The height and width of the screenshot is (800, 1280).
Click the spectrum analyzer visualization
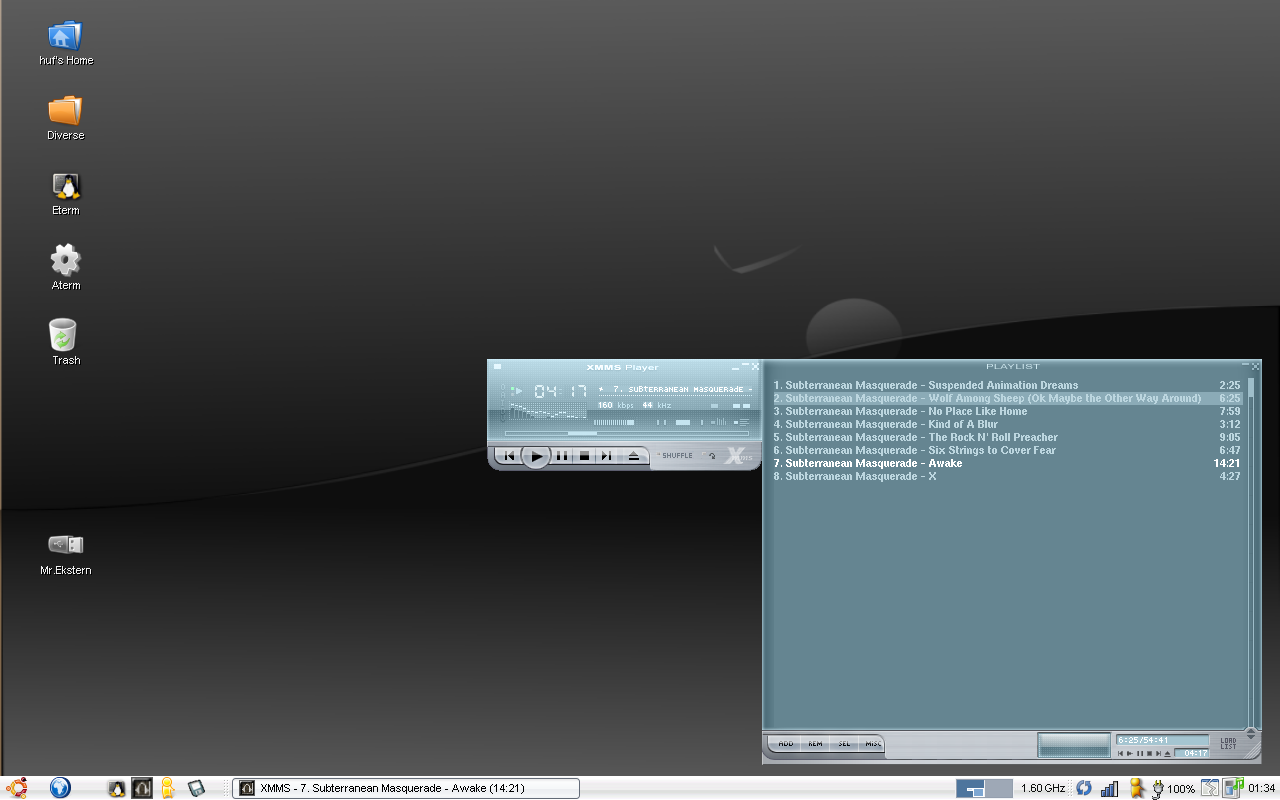(548, 411)
